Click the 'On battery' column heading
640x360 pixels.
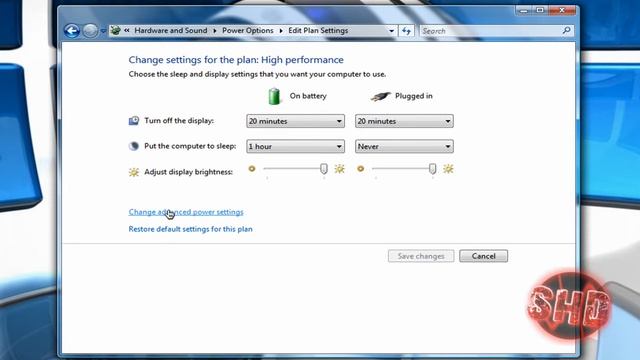[308, 96]
